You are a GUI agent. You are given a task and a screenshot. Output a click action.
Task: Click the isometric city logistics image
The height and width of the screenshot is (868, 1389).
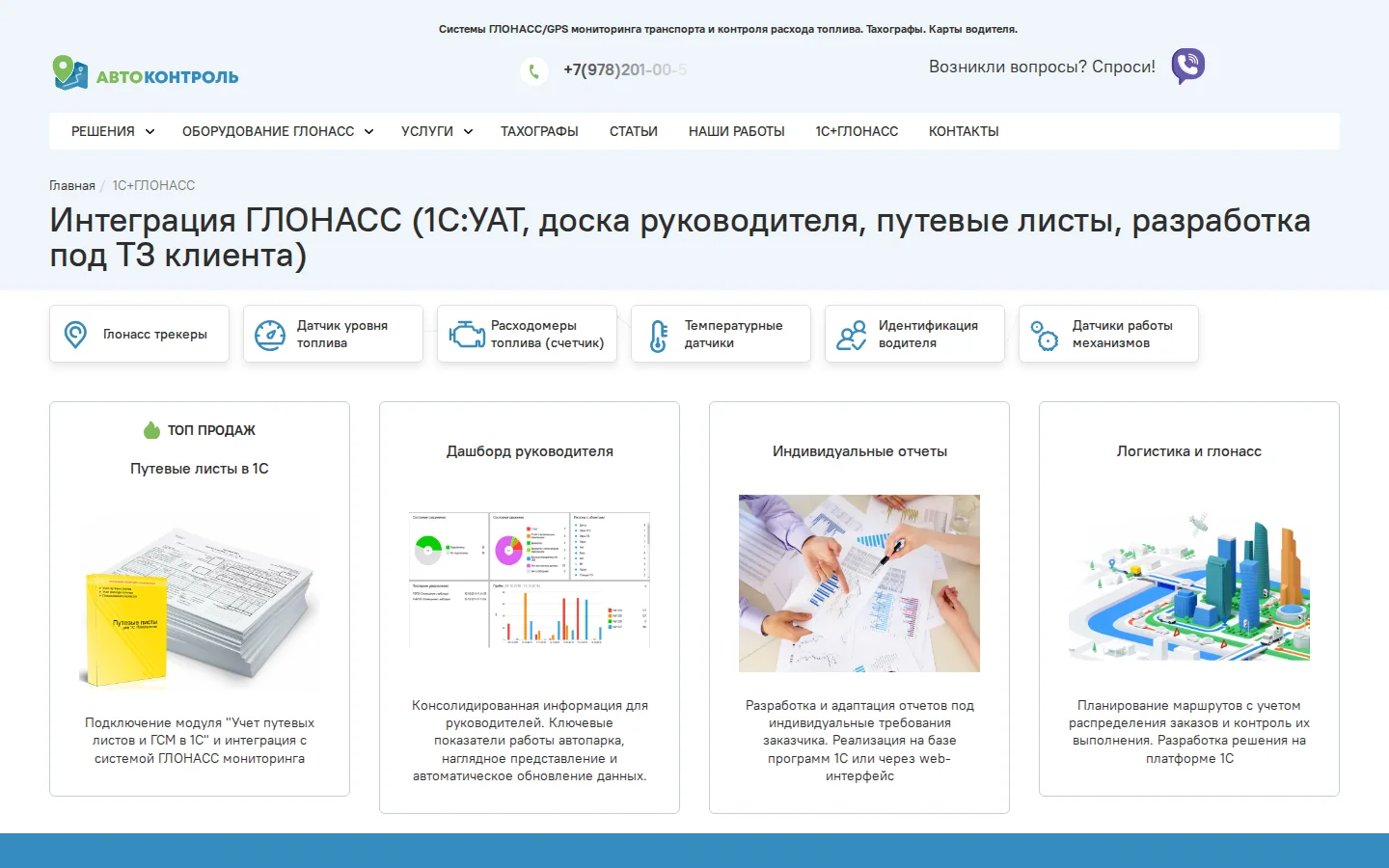tap(1189, 586)
